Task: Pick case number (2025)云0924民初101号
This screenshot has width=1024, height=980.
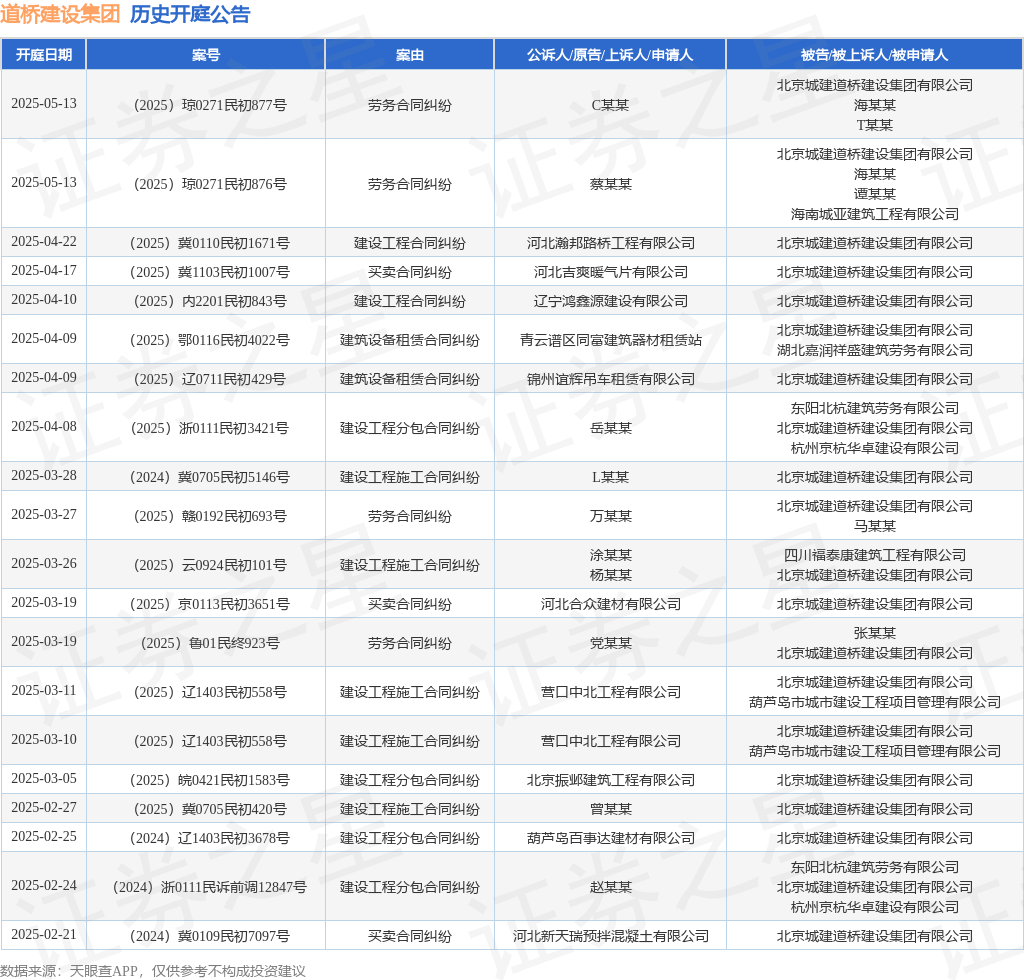Action: click(210, 565)
